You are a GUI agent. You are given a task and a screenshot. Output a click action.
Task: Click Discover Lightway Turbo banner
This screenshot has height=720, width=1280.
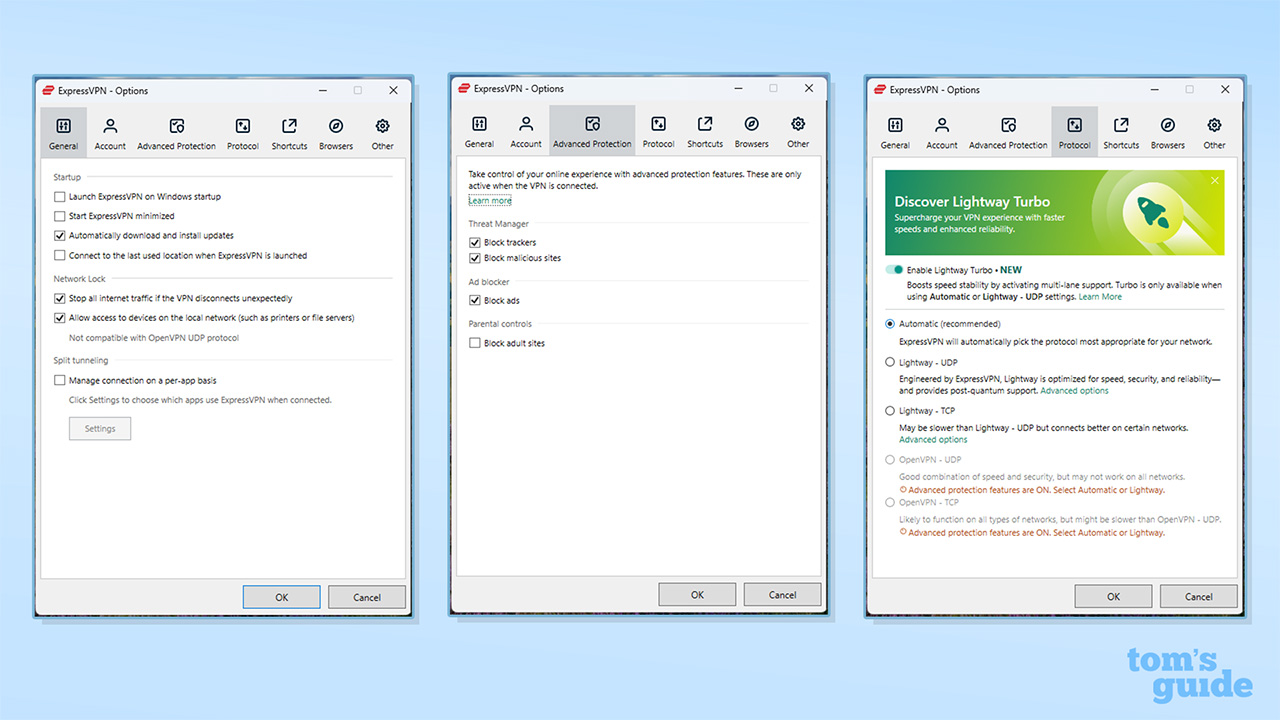[1054, 212]
